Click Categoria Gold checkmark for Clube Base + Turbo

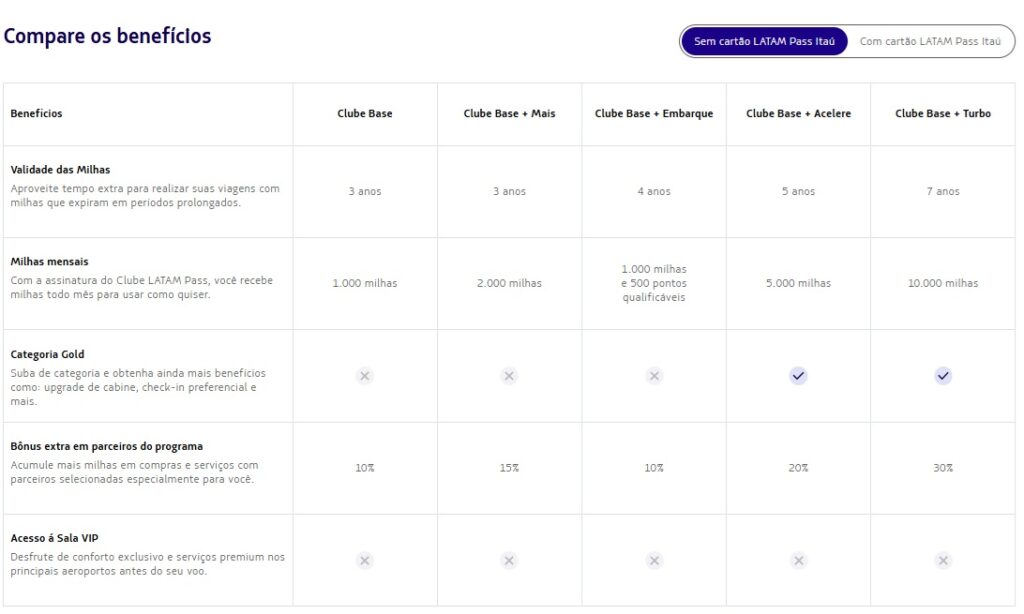click(943, 376)
